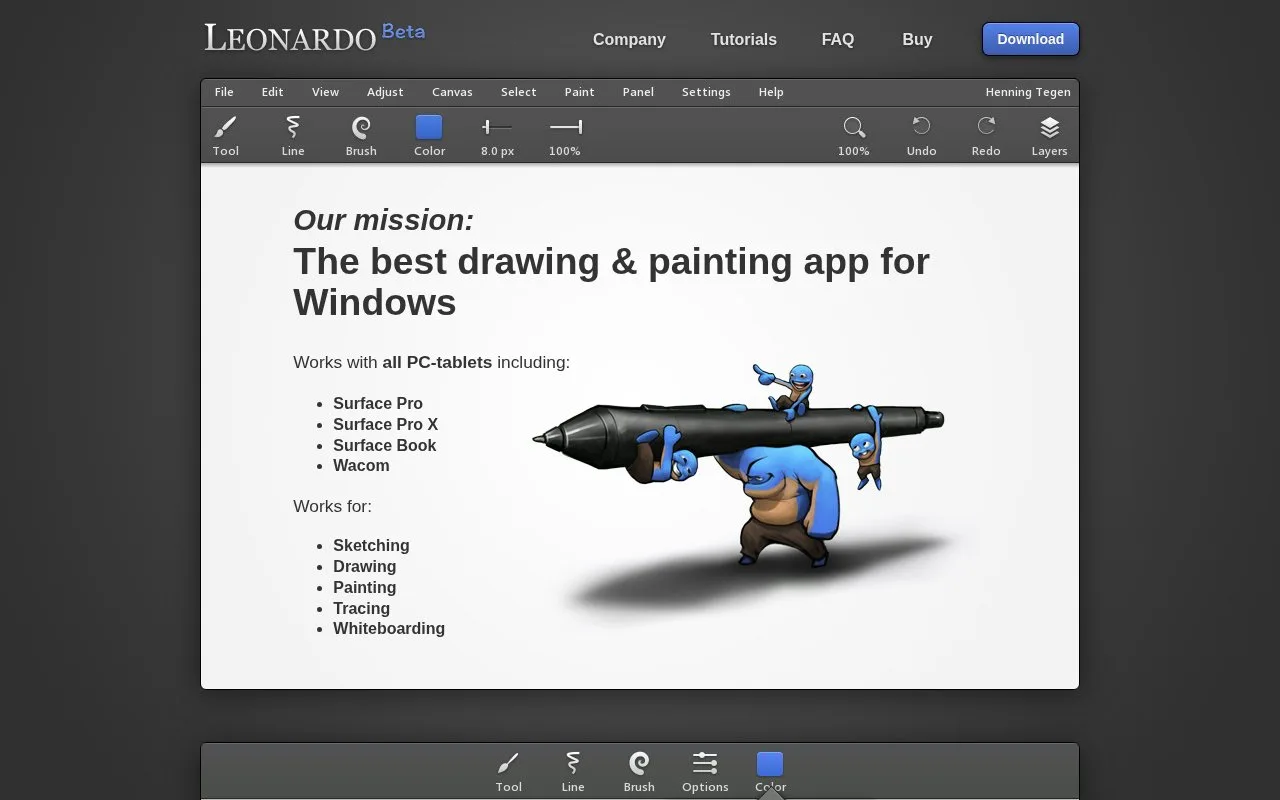Open the View menu
This screenshot has height=800, width=1280.
(325, 92)
